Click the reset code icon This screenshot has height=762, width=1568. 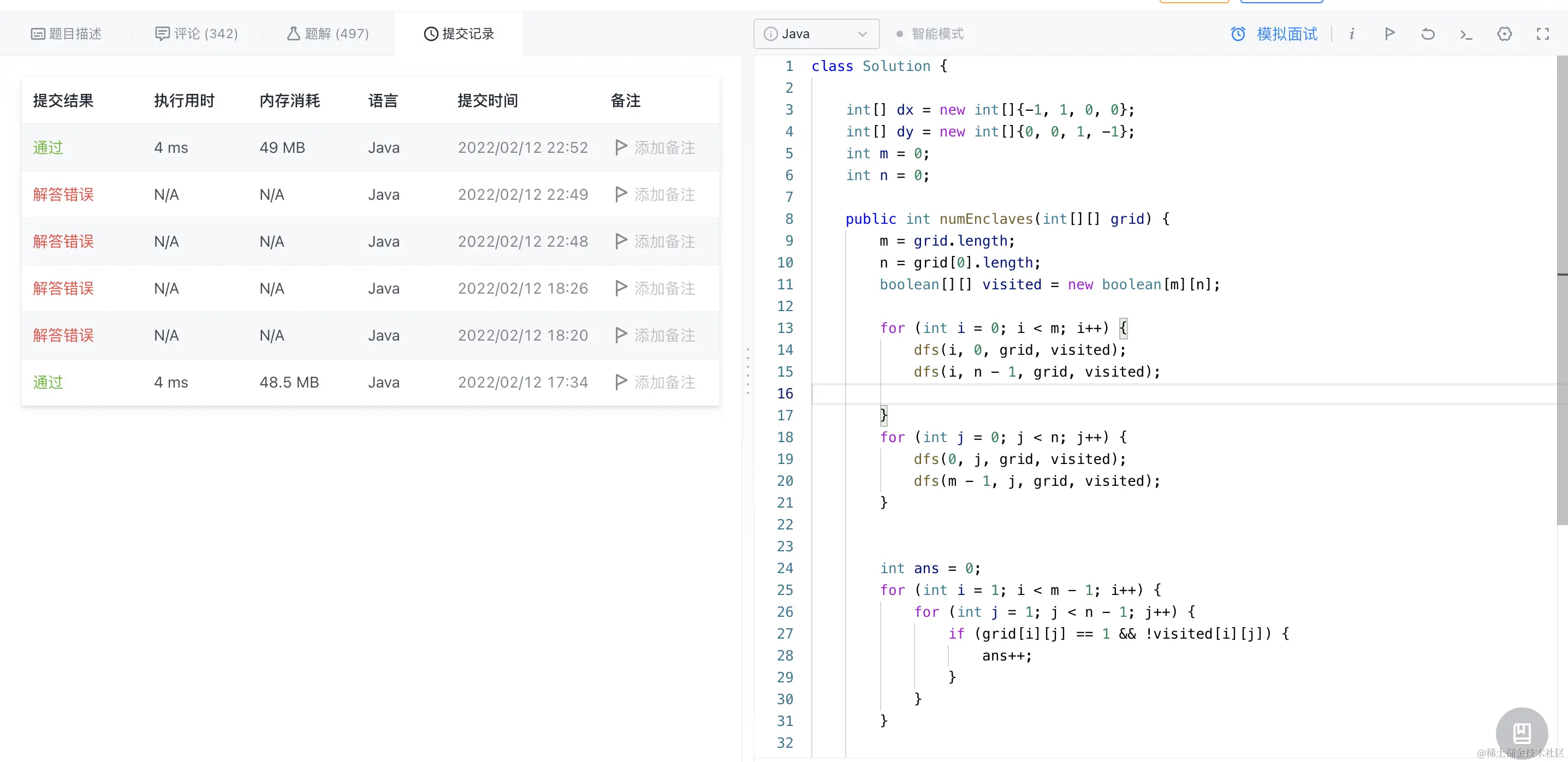[1427, 34]
